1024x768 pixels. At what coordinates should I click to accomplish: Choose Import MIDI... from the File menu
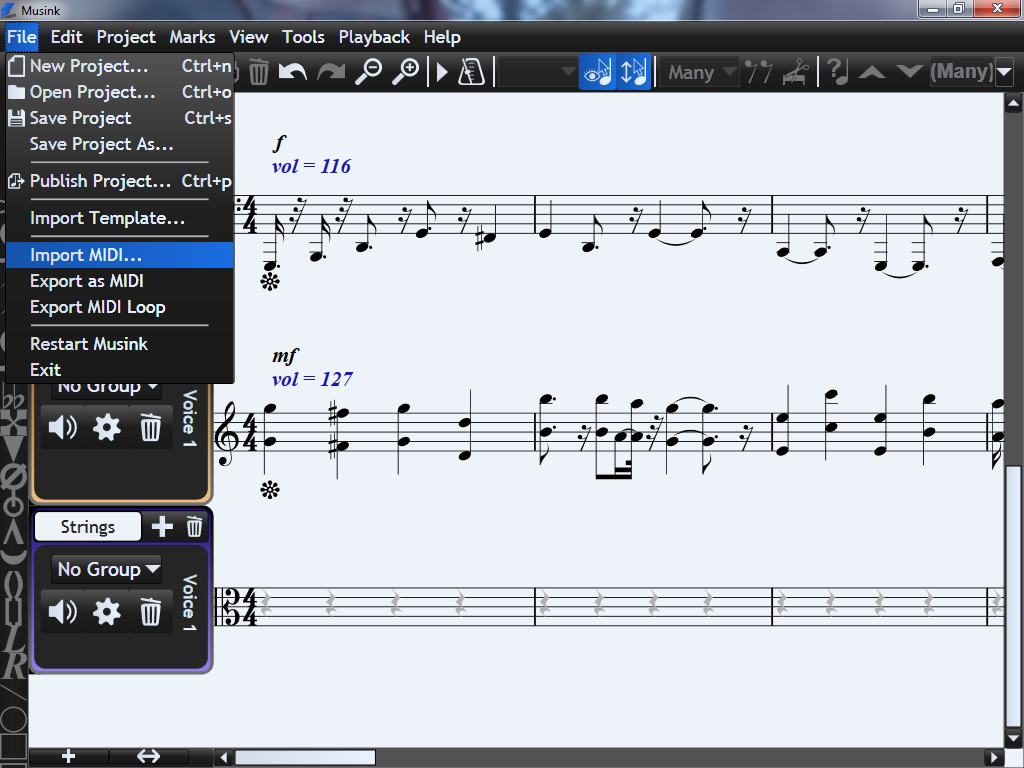coord(86,255)
